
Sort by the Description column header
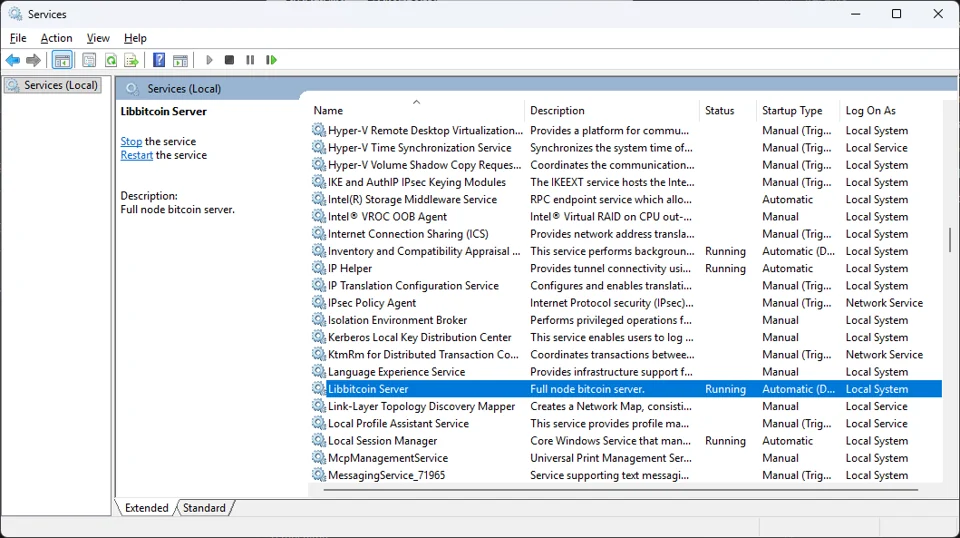pos(611,110)
